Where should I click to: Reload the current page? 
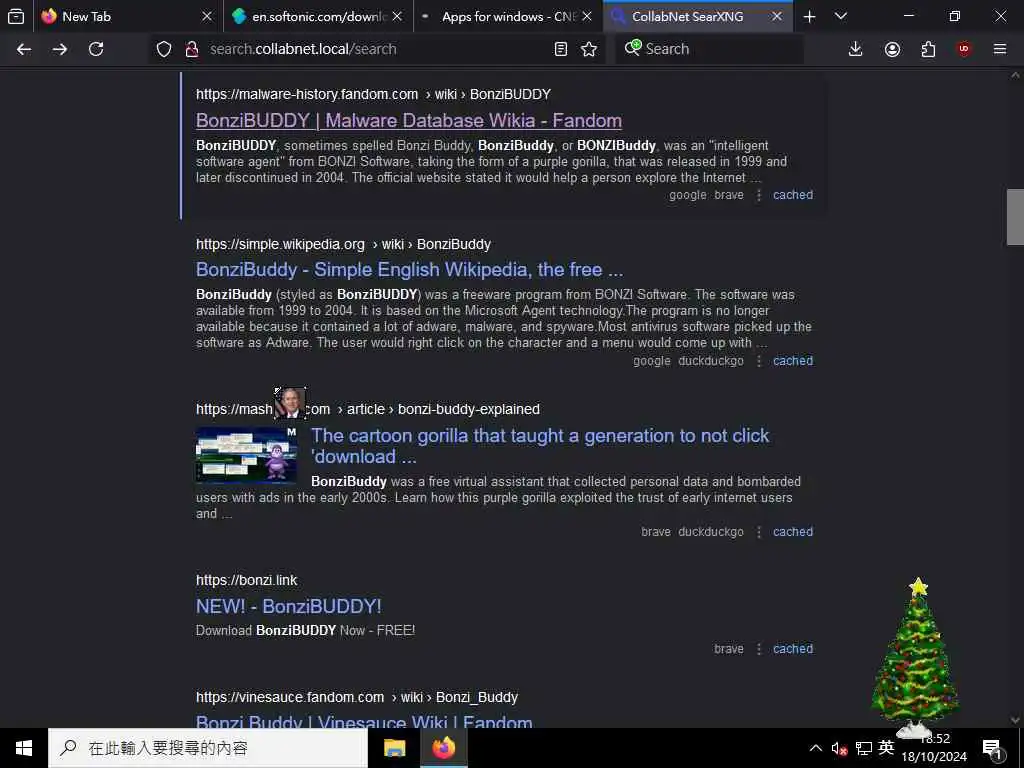pos(96,49)
